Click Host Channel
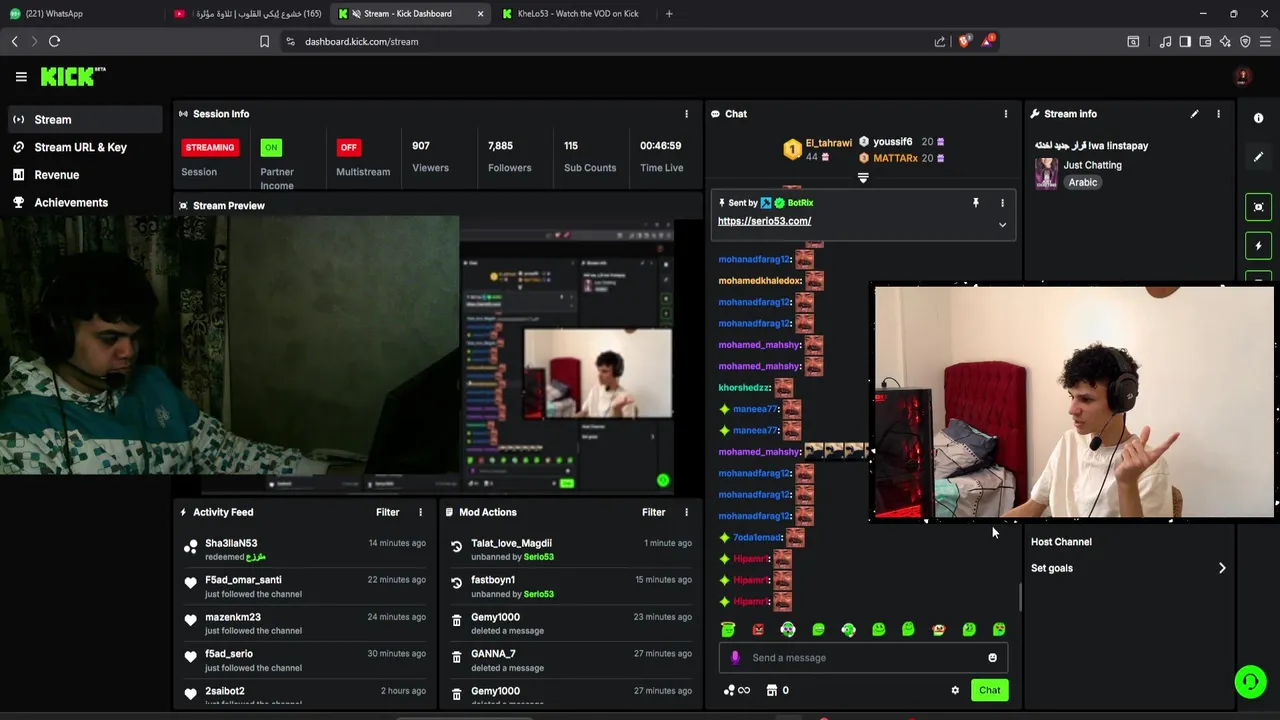Image resolution: width=1280 pixels, height=720 pixels. [1061, 542]
